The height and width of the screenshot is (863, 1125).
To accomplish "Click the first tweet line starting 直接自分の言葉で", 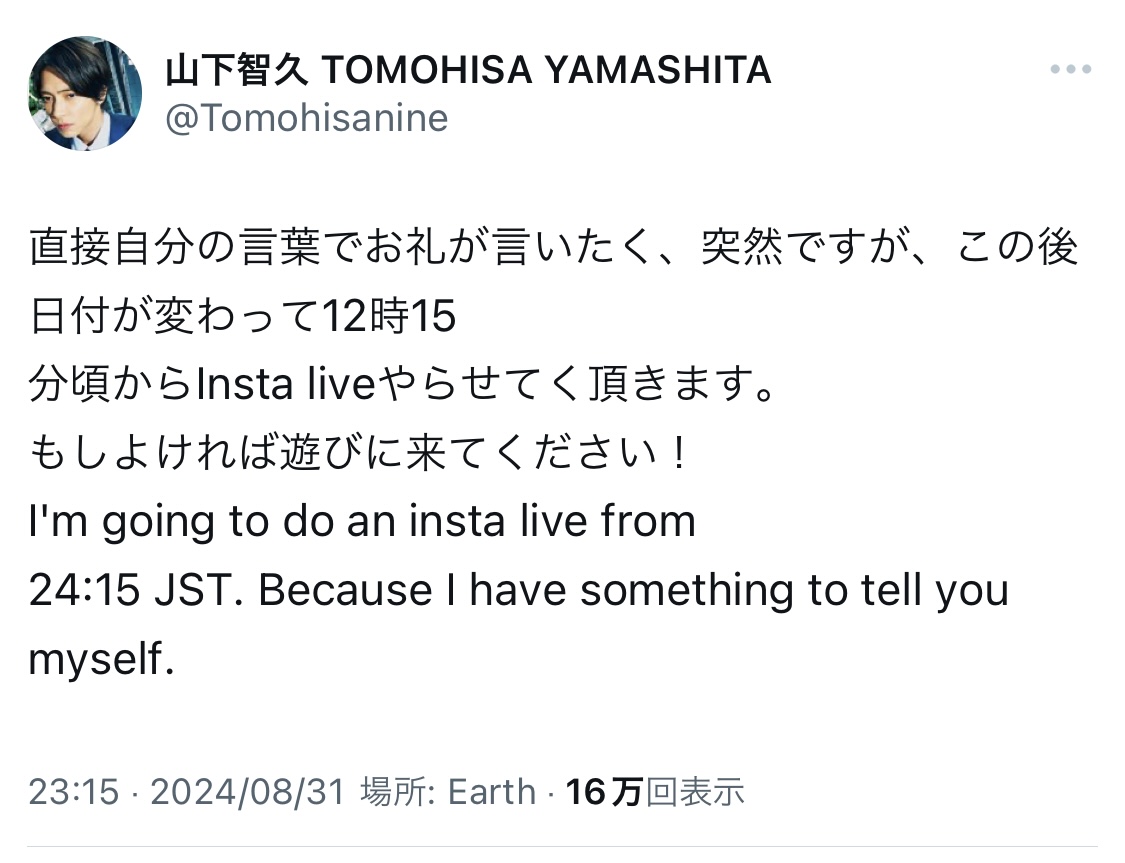I will click(553, 247).
